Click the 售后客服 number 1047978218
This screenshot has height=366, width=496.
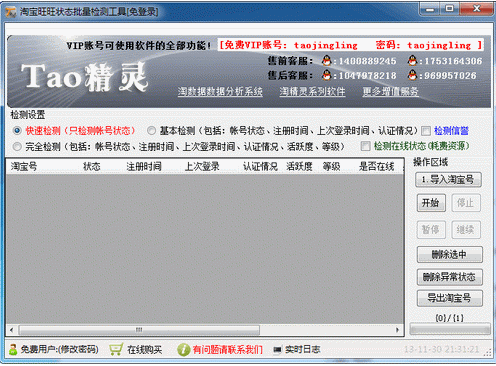coord(367,76)
